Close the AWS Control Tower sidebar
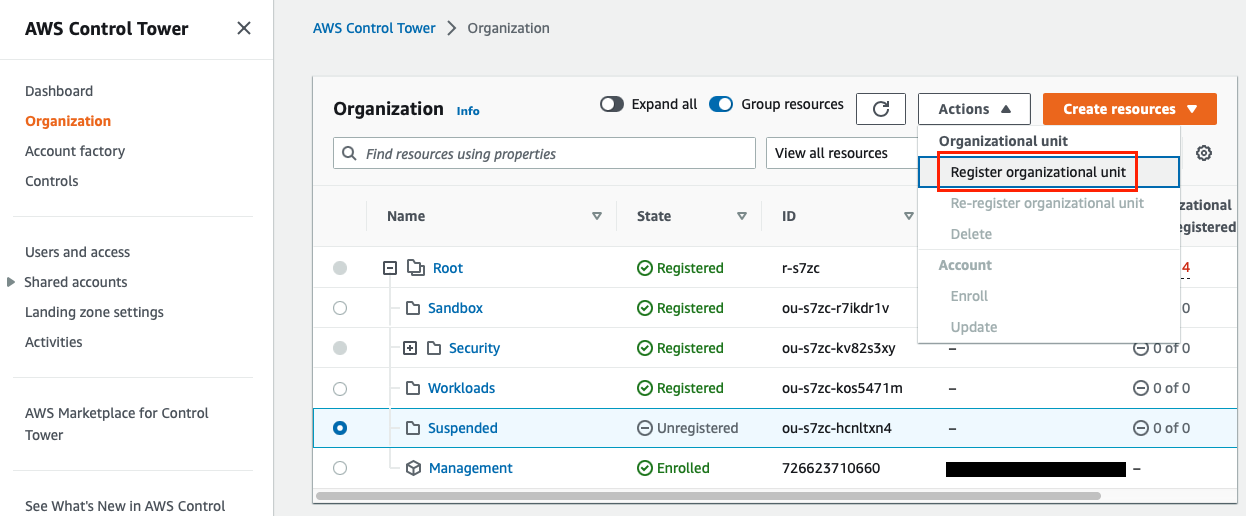The height and width of the screenshot is (516, 1246). click(244, 29)
